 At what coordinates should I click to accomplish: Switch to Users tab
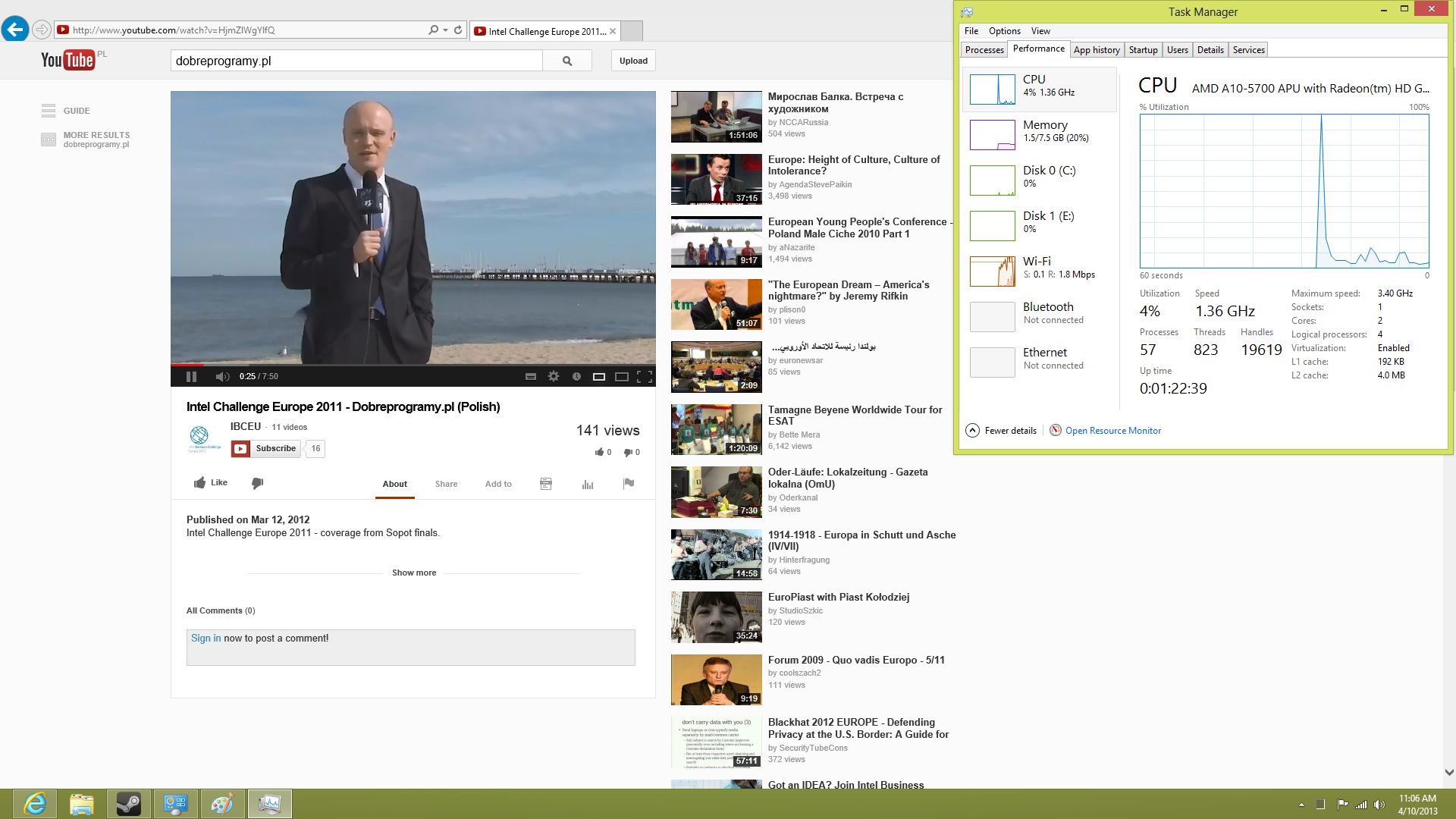[x=1177, y=50]
